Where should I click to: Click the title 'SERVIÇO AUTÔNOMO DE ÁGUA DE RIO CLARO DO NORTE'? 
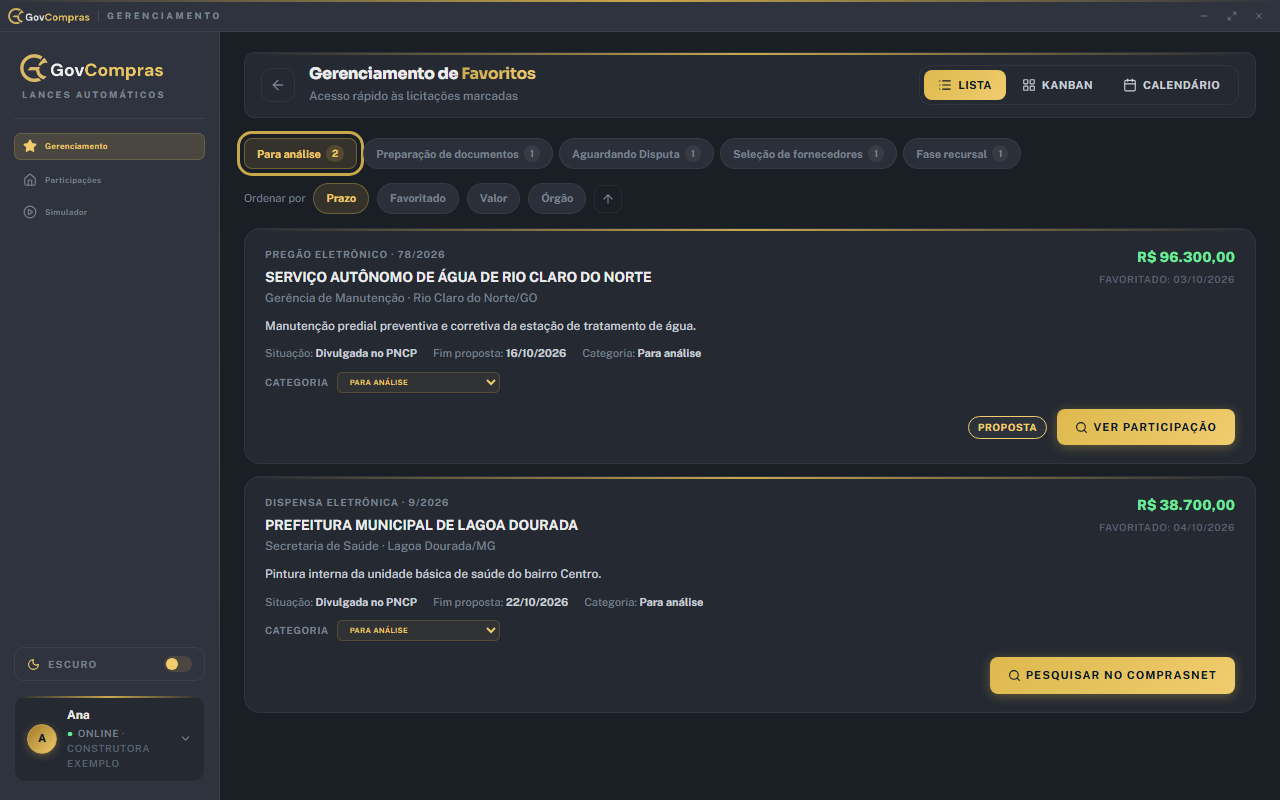(458, 277)
